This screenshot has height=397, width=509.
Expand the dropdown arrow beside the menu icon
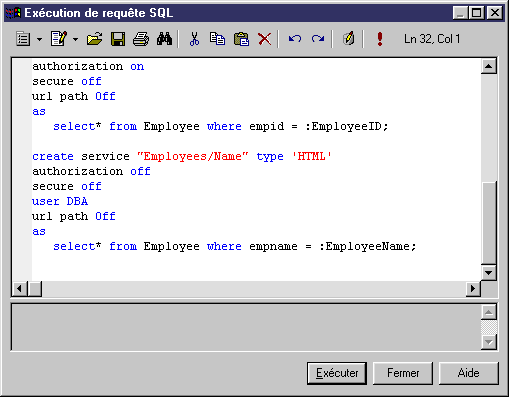[39, 39]
